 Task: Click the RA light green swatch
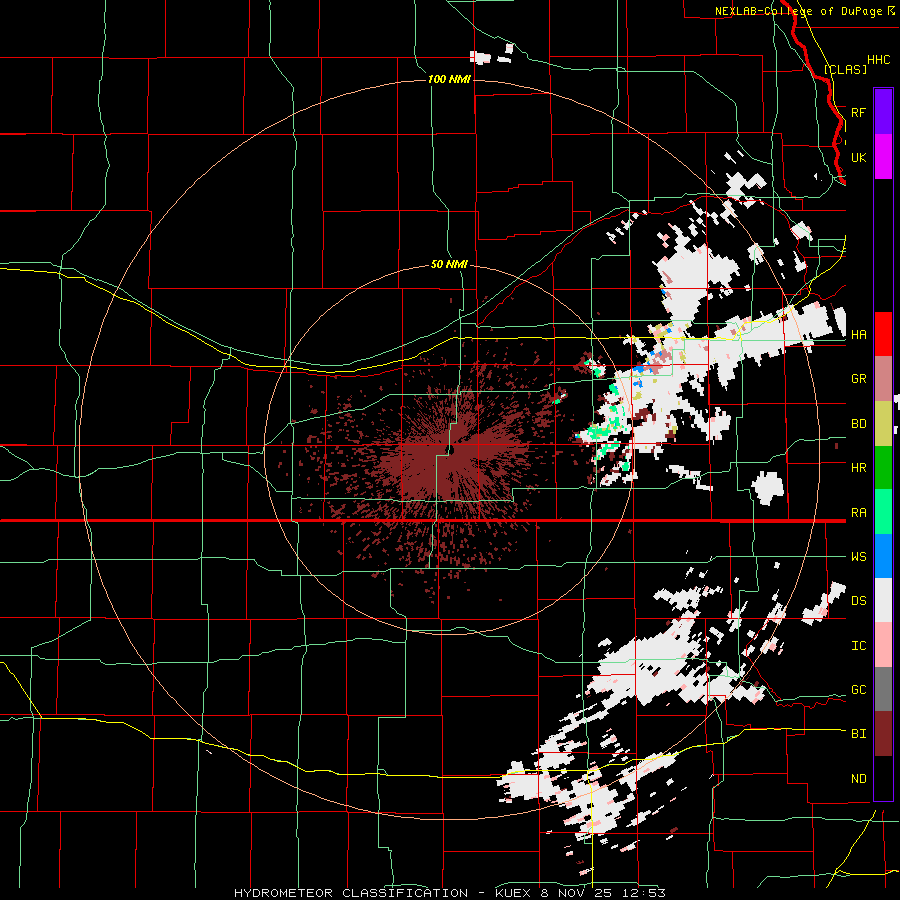883,512
